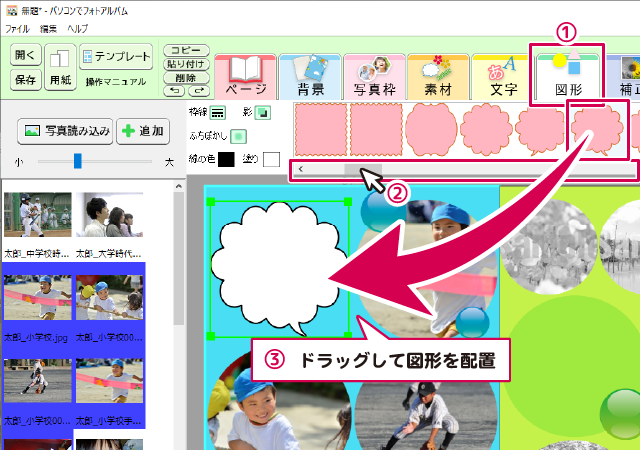Select the 太郎_大学時代 thumbnail
Viewport: 642px width, 450px height.
(x=109, y=215)
